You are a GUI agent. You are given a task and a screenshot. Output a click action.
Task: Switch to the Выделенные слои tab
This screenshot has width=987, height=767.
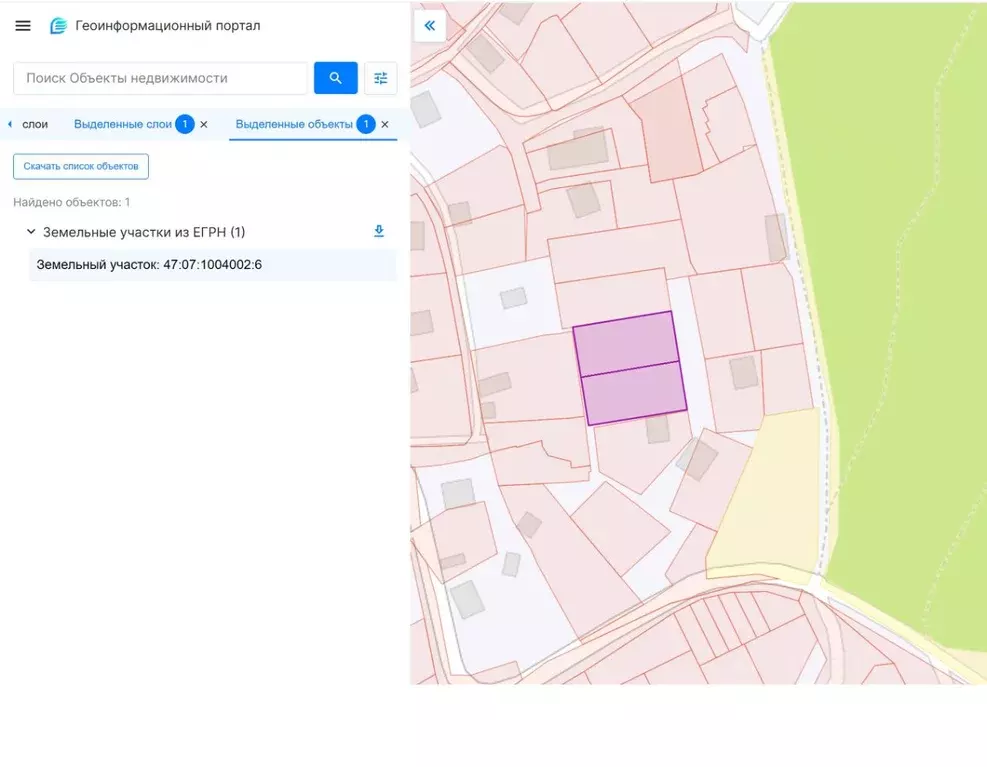122,125
